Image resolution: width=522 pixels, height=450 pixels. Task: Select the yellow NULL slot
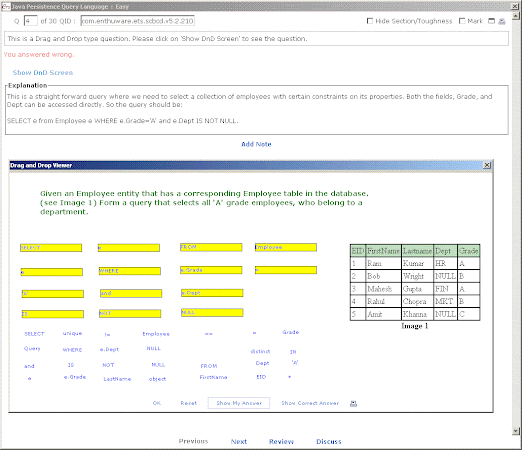pos(212,313)
